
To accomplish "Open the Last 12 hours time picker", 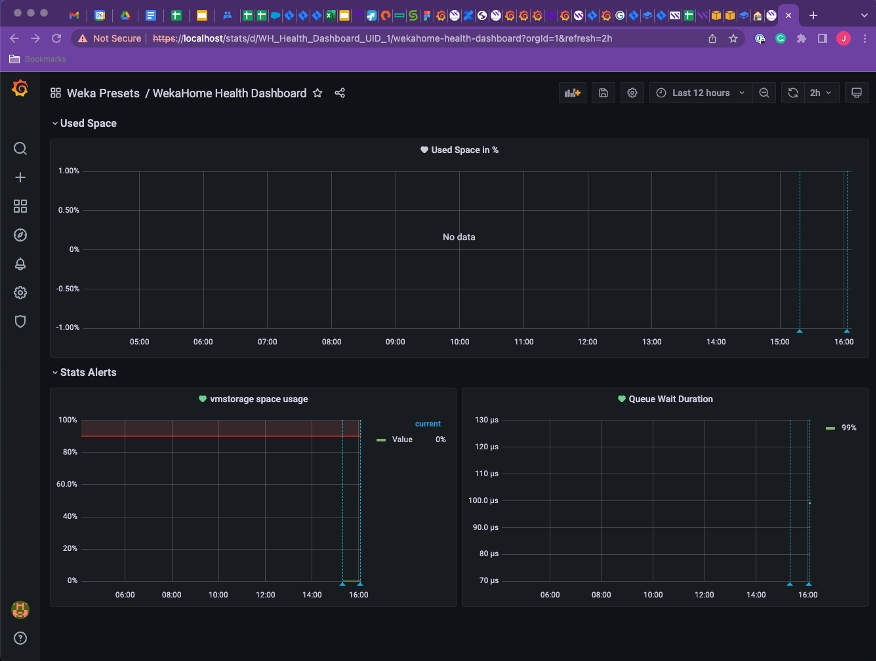I will [x=701, y=93].
